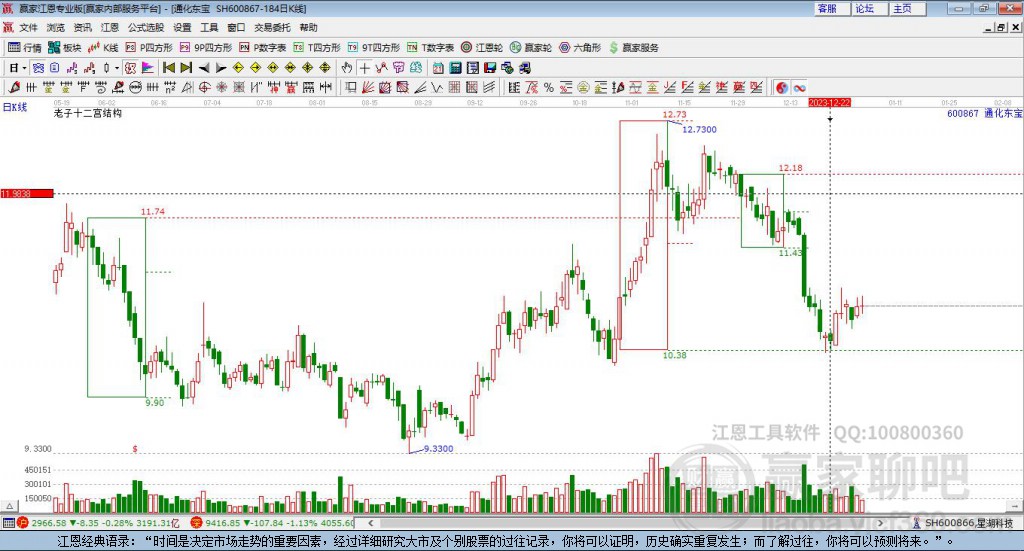Toggle the red-blue yin-yang icon
Viewport: 1024px width, 551px height.
coord(782,87)
